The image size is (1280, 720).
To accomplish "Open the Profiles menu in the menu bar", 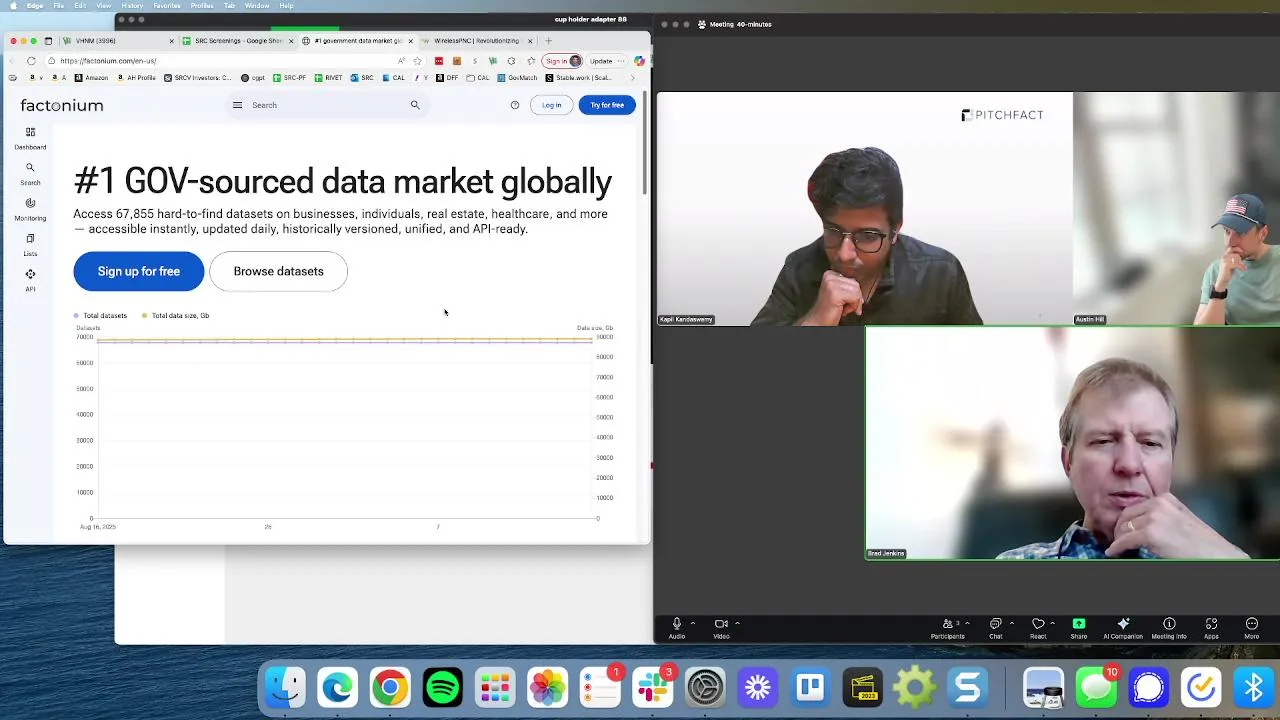I will coord(202,6).
